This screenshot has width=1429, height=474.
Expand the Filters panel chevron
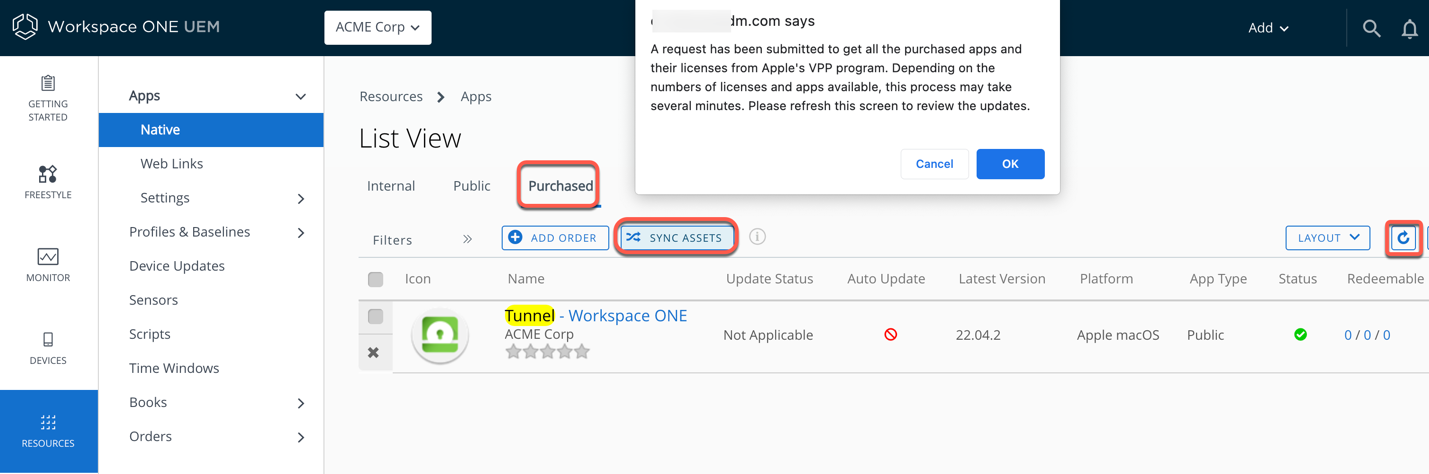tap(467, 240)
